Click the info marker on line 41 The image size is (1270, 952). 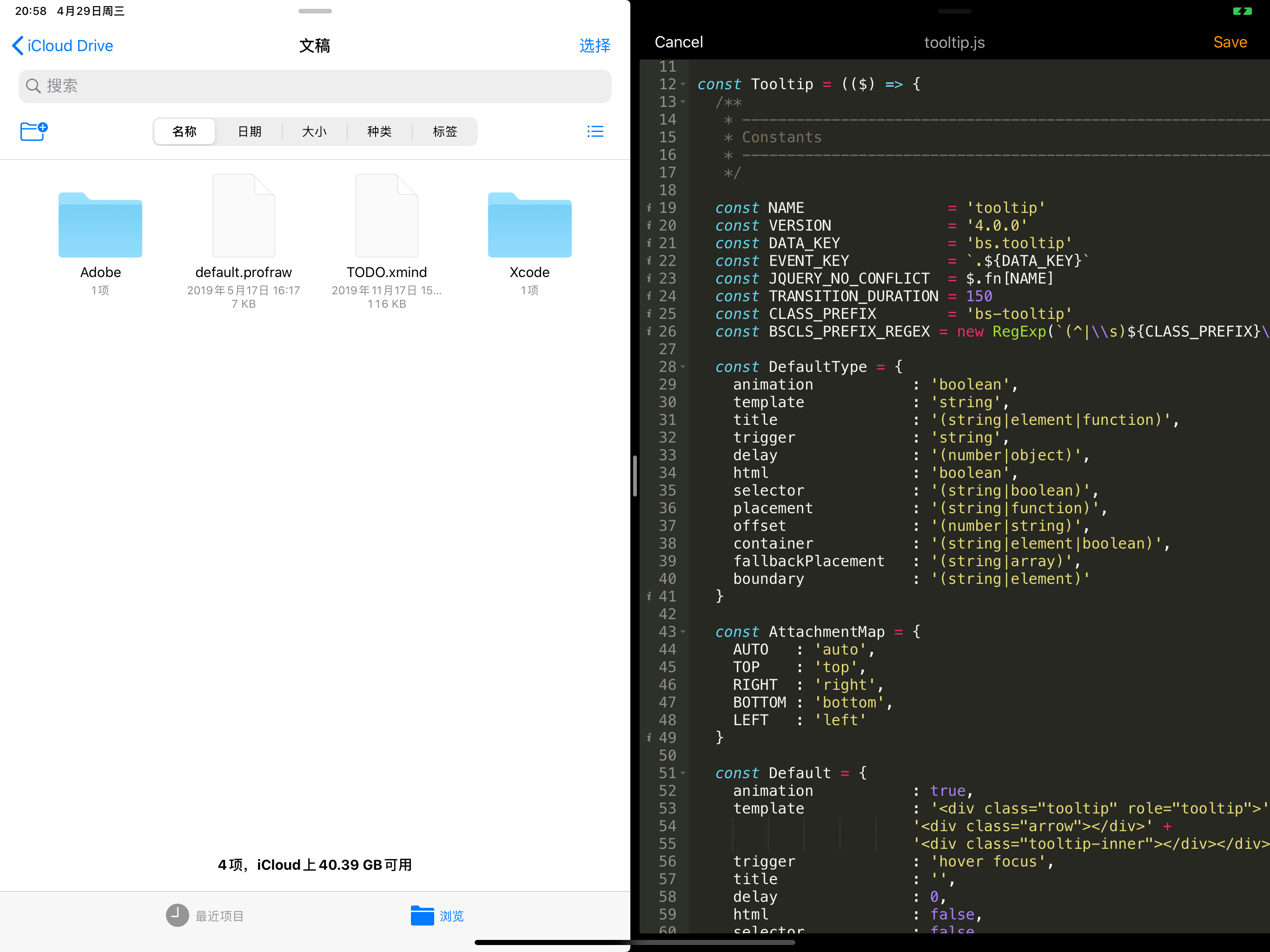click(x=649, y=596)
